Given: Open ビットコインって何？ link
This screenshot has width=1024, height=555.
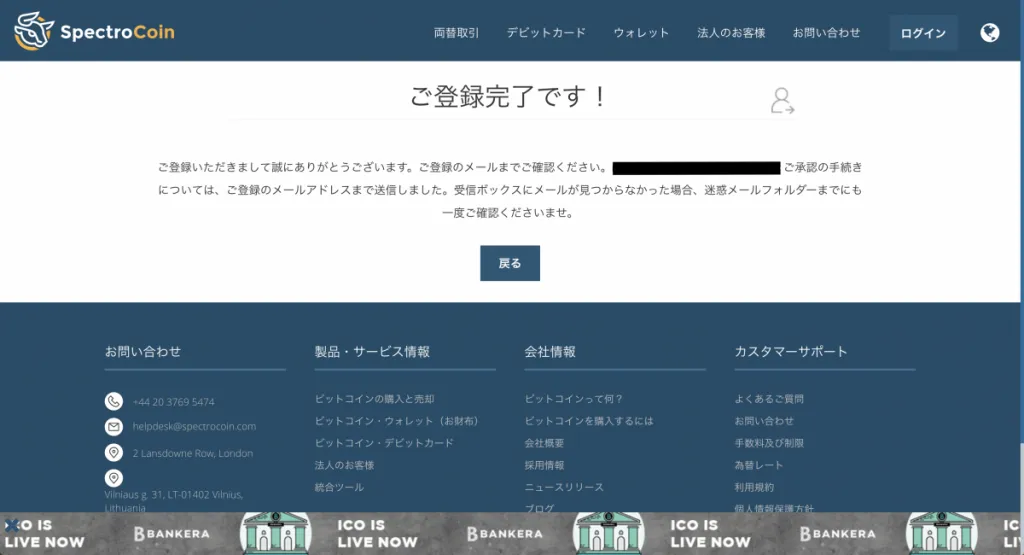Looking at the screenshot, I should coord(574,399).
